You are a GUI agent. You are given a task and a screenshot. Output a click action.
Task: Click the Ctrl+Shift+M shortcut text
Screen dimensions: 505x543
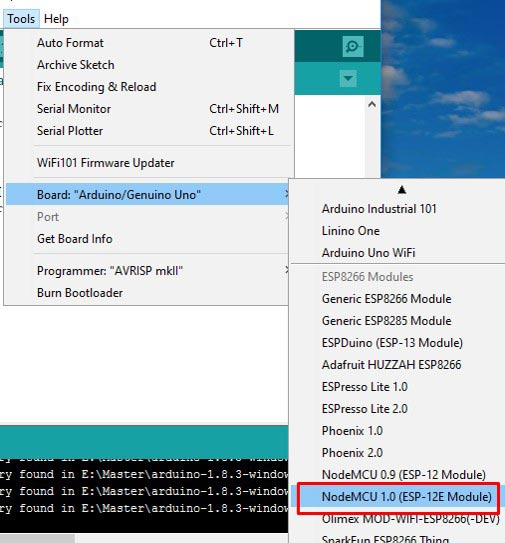244,109
